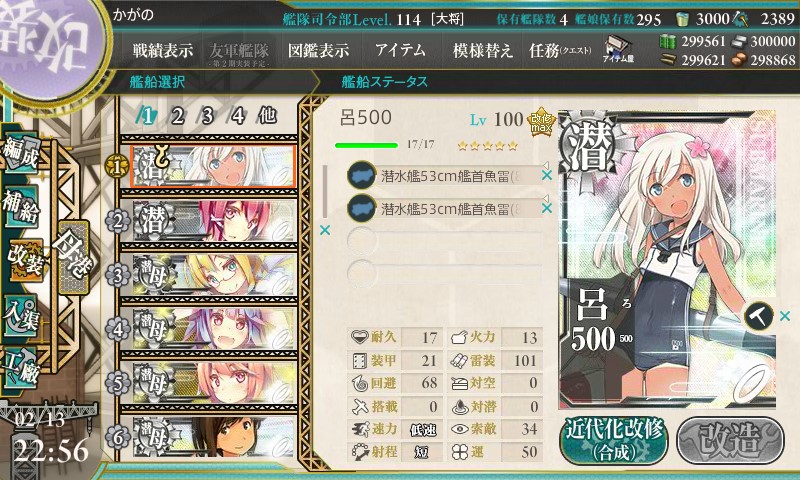
Task: Click the 近代化改修 modernization button
Action: pos(614,441)
